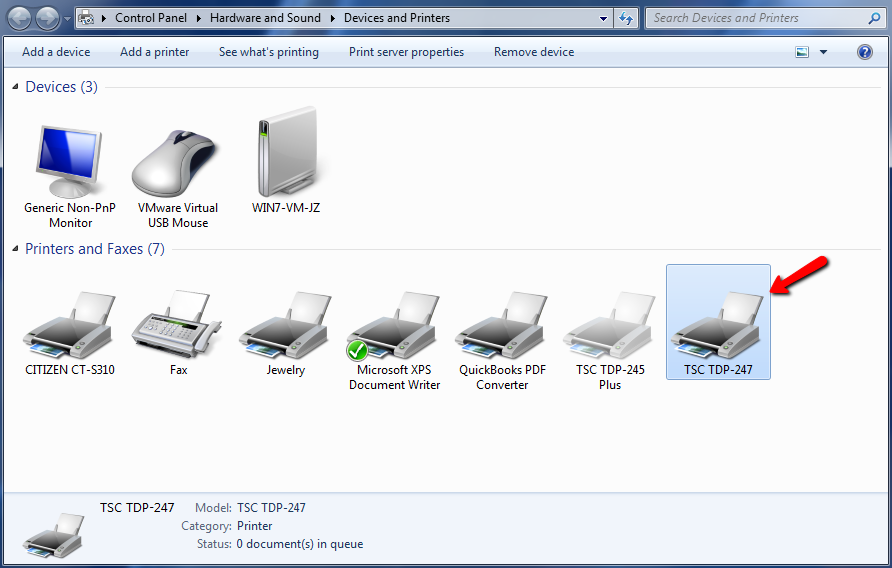
Task: Go back with the Back arrow
Action: pos(19,18)
